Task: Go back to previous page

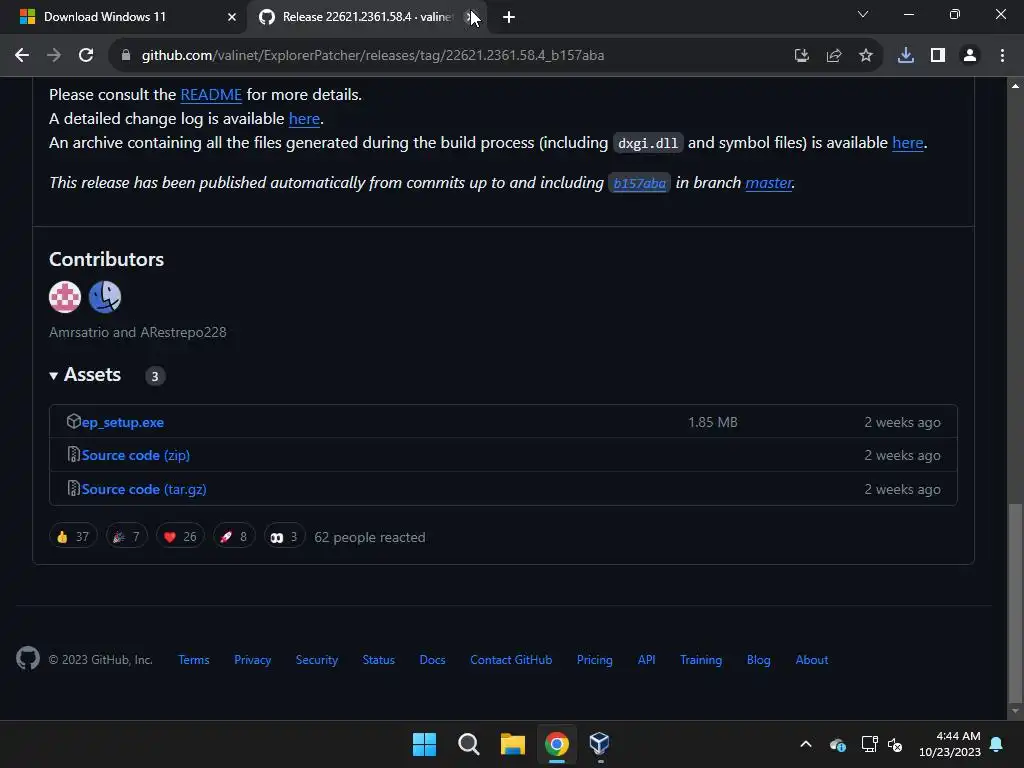Action: [x=22, y=56]
